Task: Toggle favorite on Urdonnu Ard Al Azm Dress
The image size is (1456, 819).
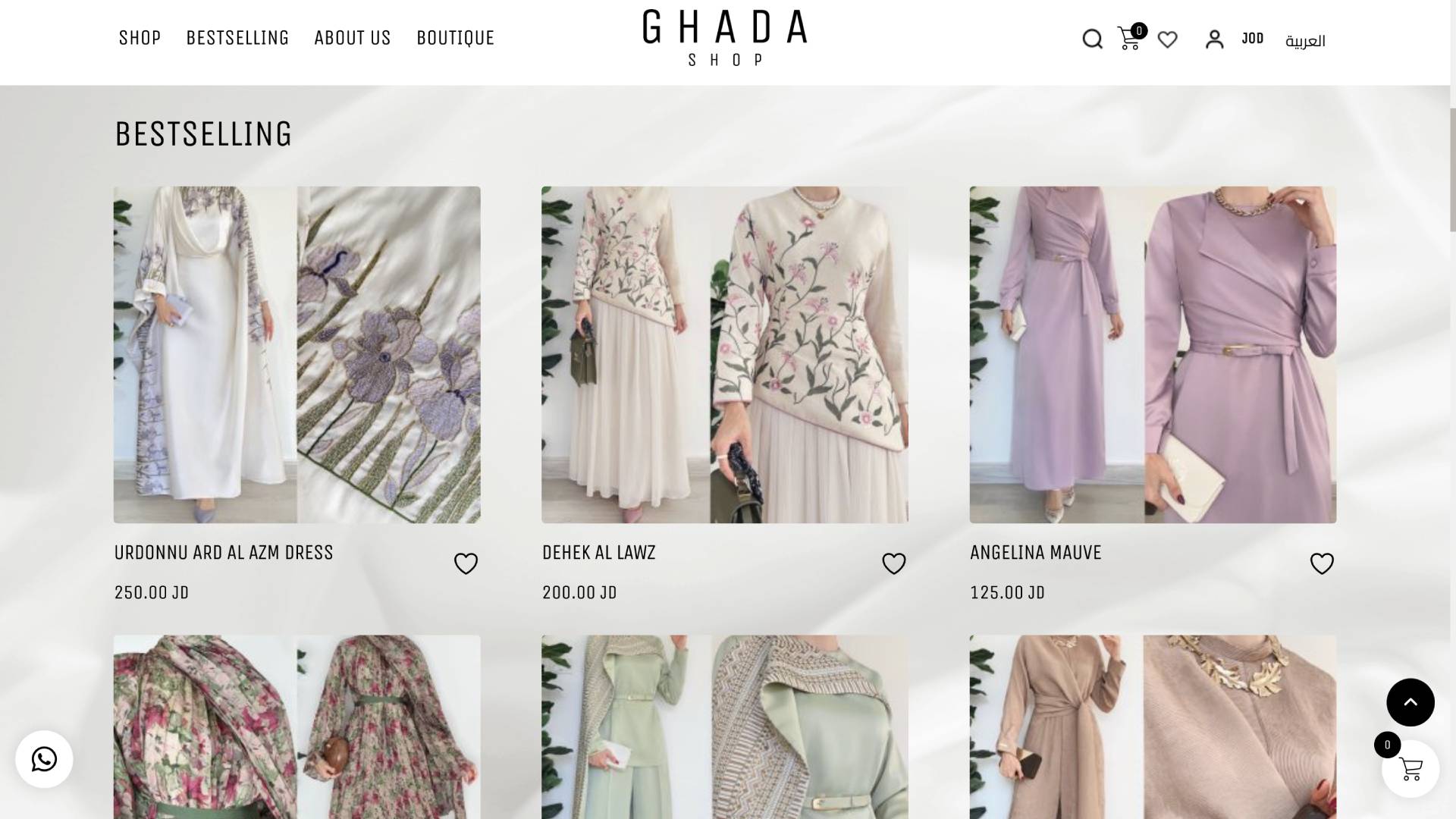Action: (466, 563)
